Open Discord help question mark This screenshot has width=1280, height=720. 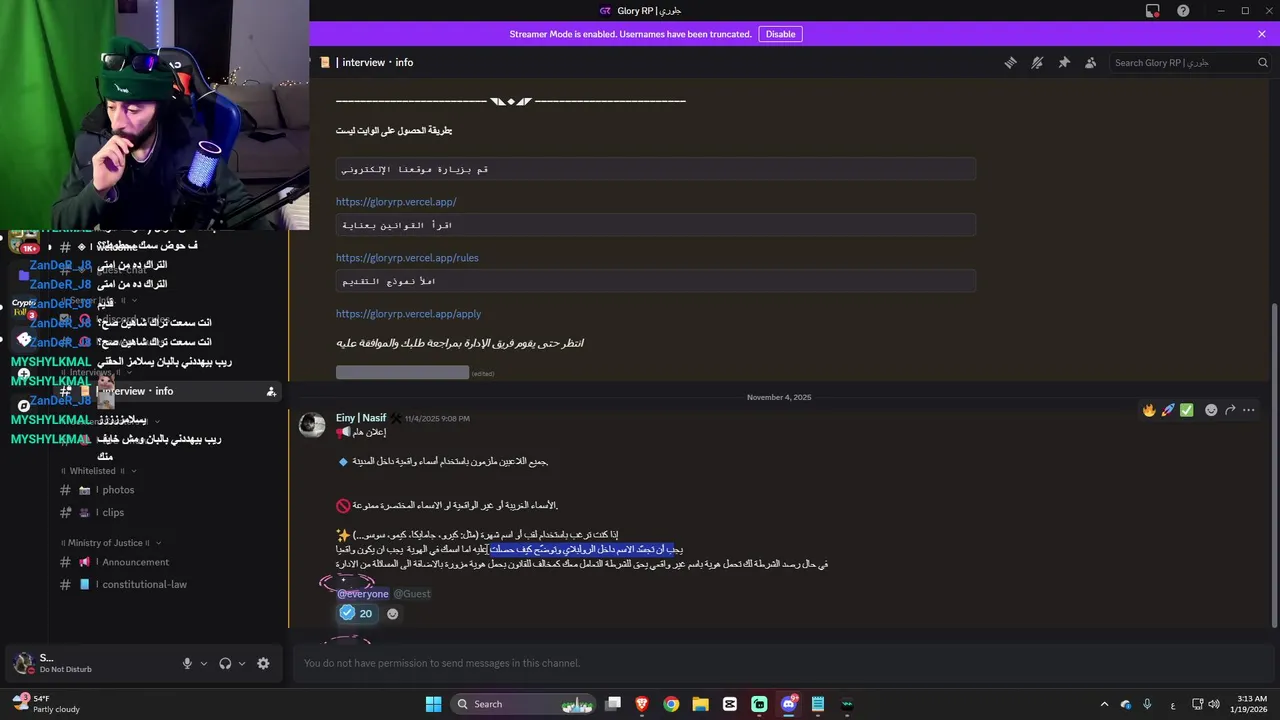(x=1183, y=11)
